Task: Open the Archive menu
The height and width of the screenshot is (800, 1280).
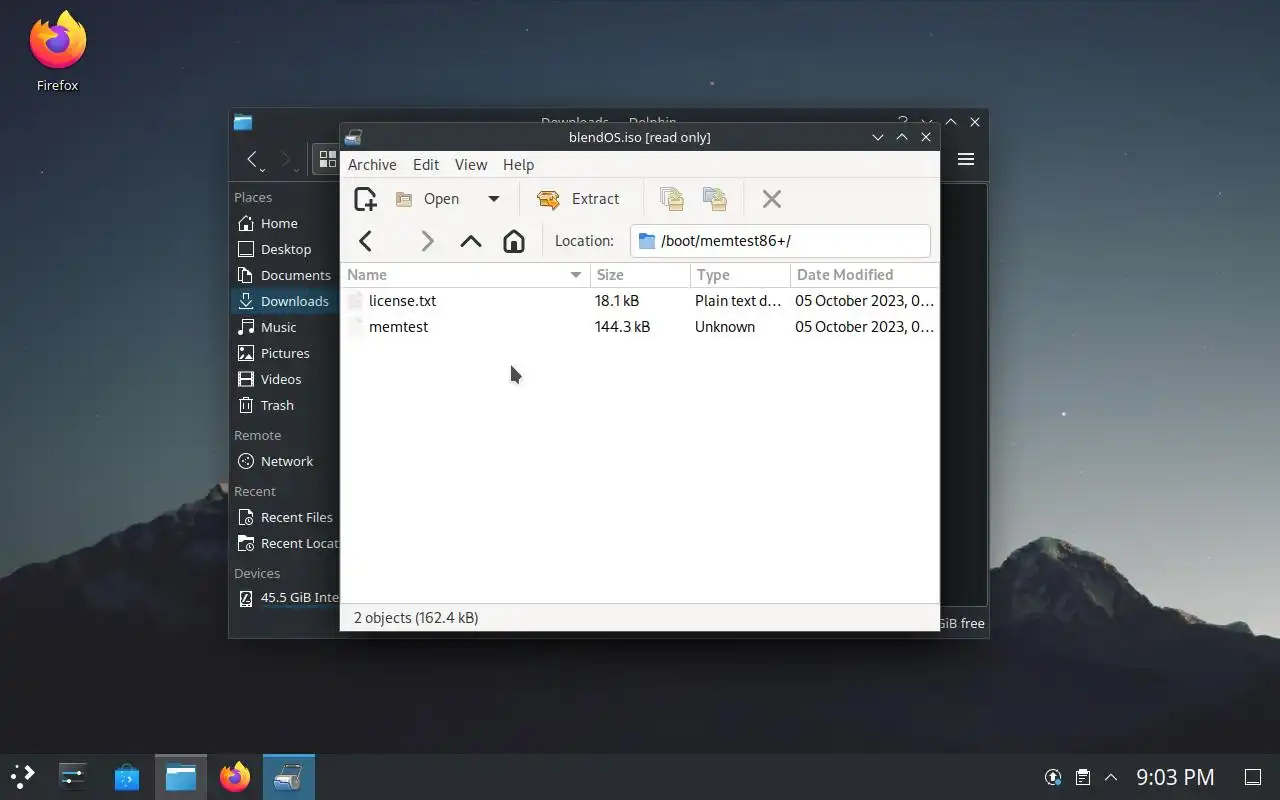Action: point(372,165)
